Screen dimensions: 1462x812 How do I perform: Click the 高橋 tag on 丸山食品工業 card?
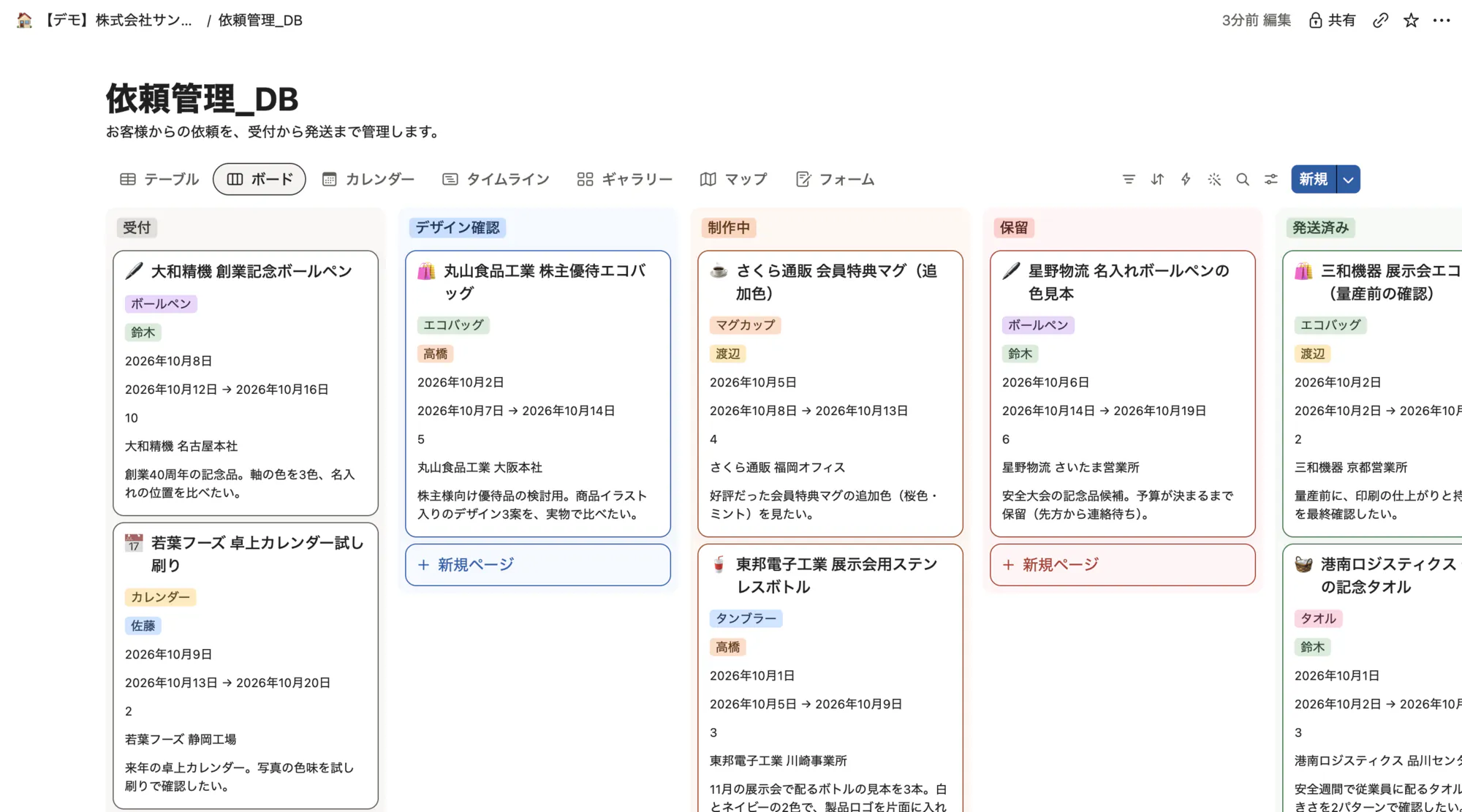(436, 354)
